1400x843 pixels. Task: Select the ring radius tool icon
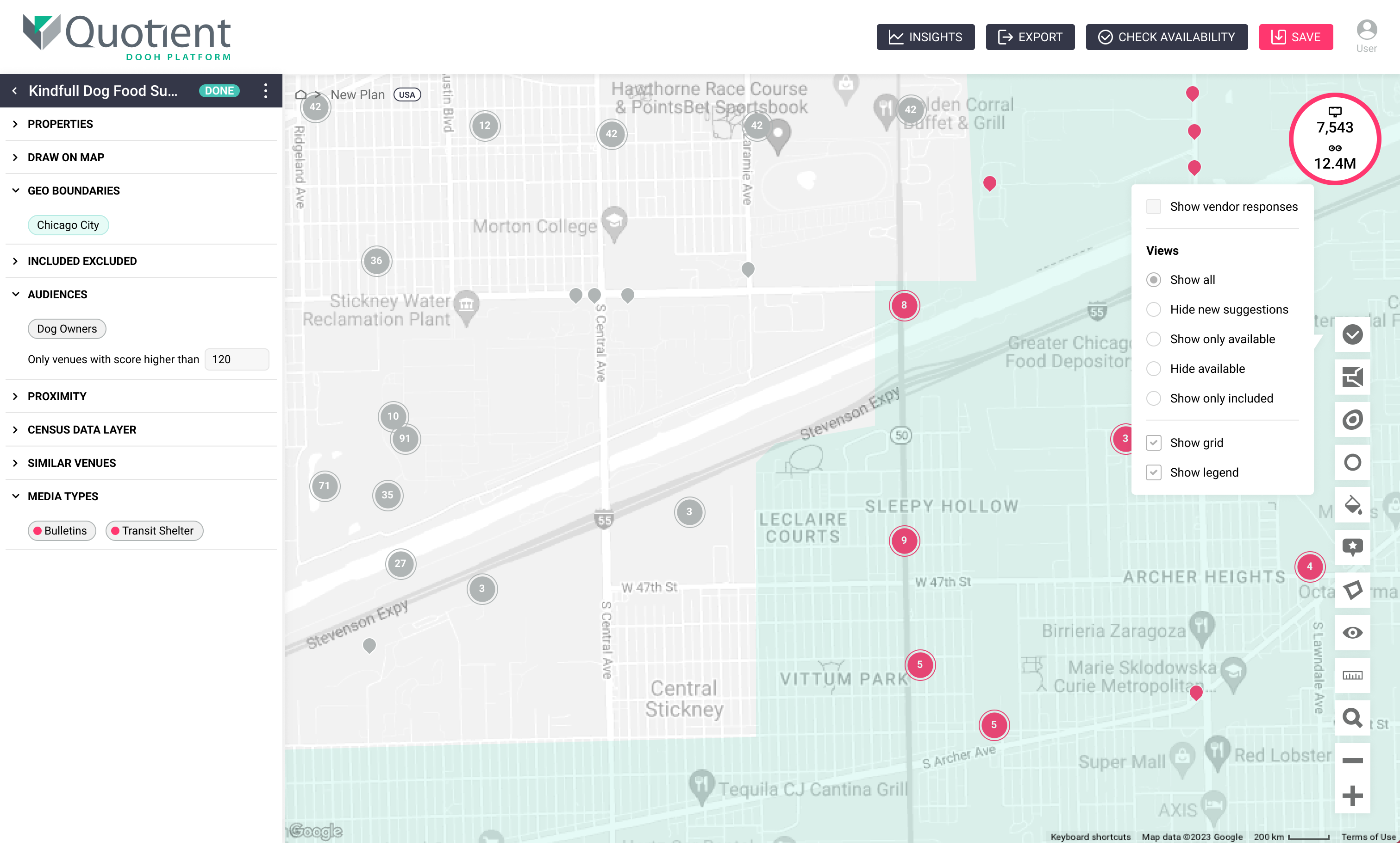(1352, 419)
